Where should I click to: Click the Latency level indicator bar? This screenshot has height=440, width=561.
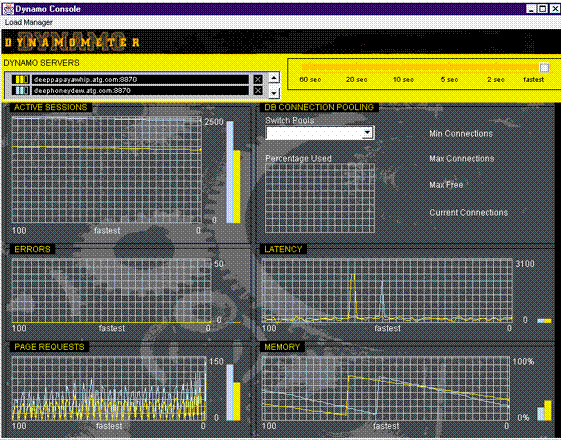point(544,321)
